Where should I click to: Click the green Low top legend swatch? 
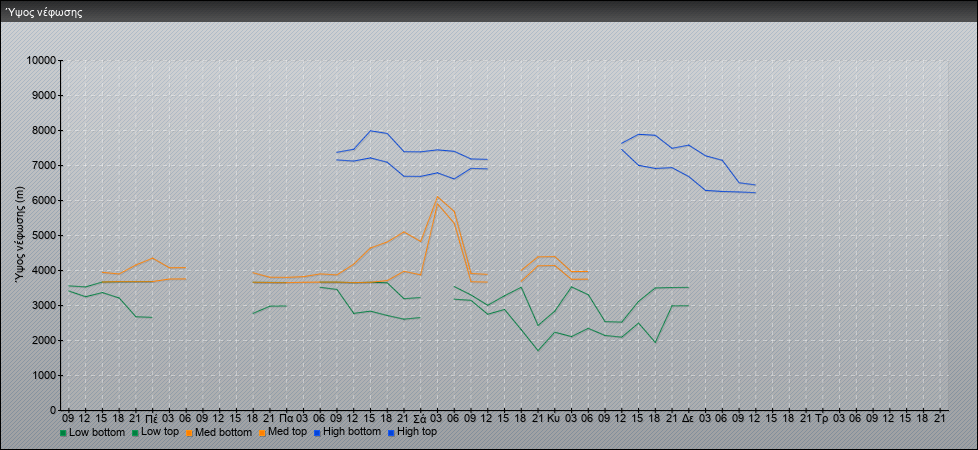(135, 433)
